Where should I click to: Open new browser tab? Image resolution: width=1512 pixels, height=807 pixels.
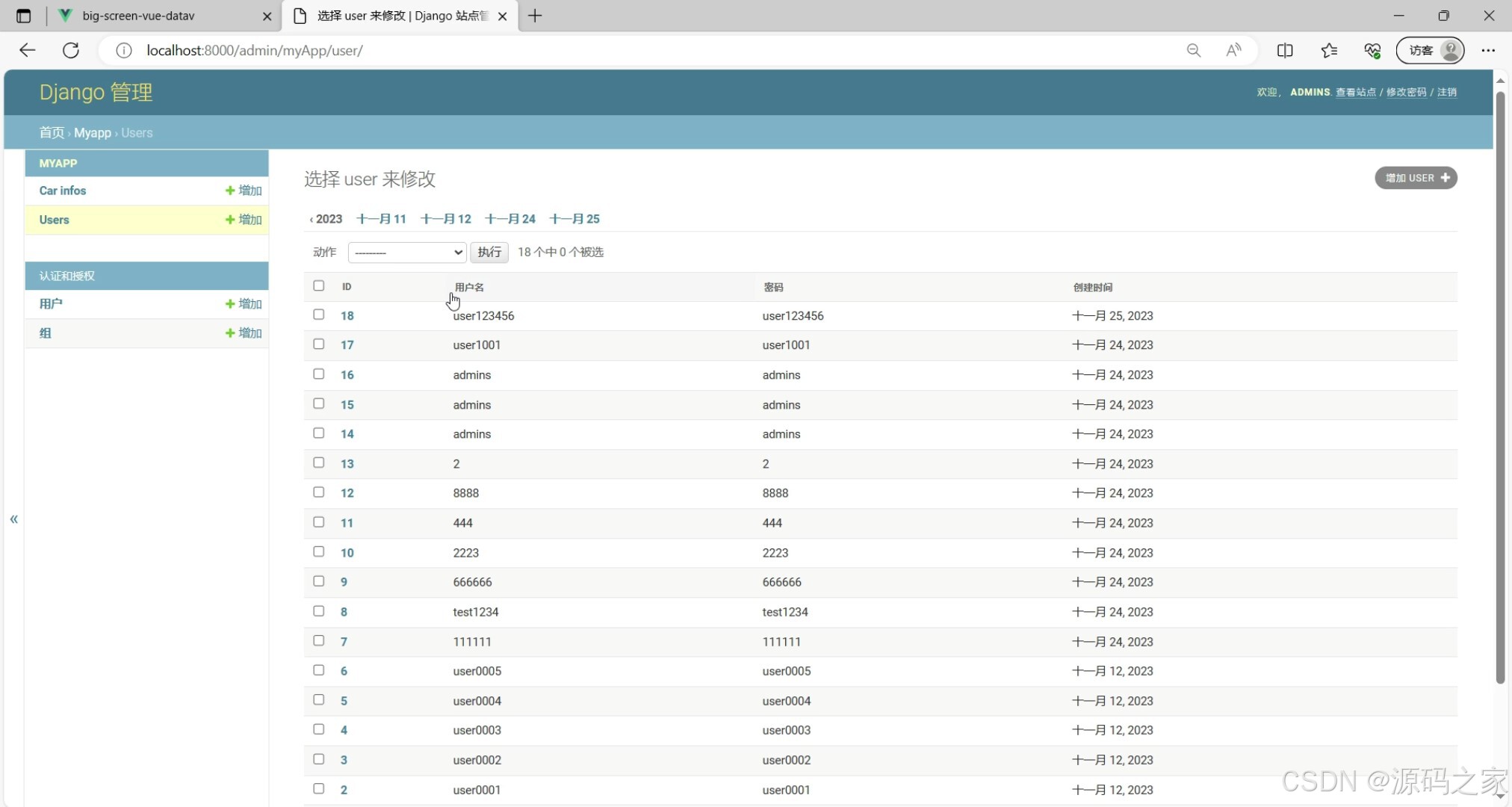tap(535, 16)
